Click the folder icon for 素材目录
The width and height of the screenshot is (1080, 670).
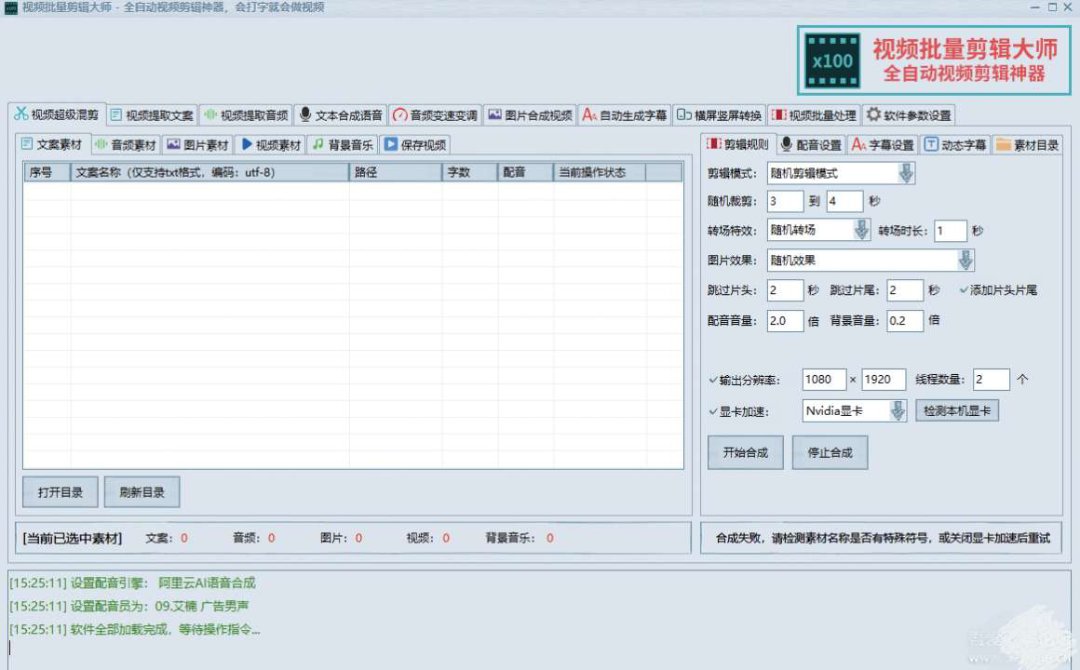pyautogui.click(x=1003, y=144)
